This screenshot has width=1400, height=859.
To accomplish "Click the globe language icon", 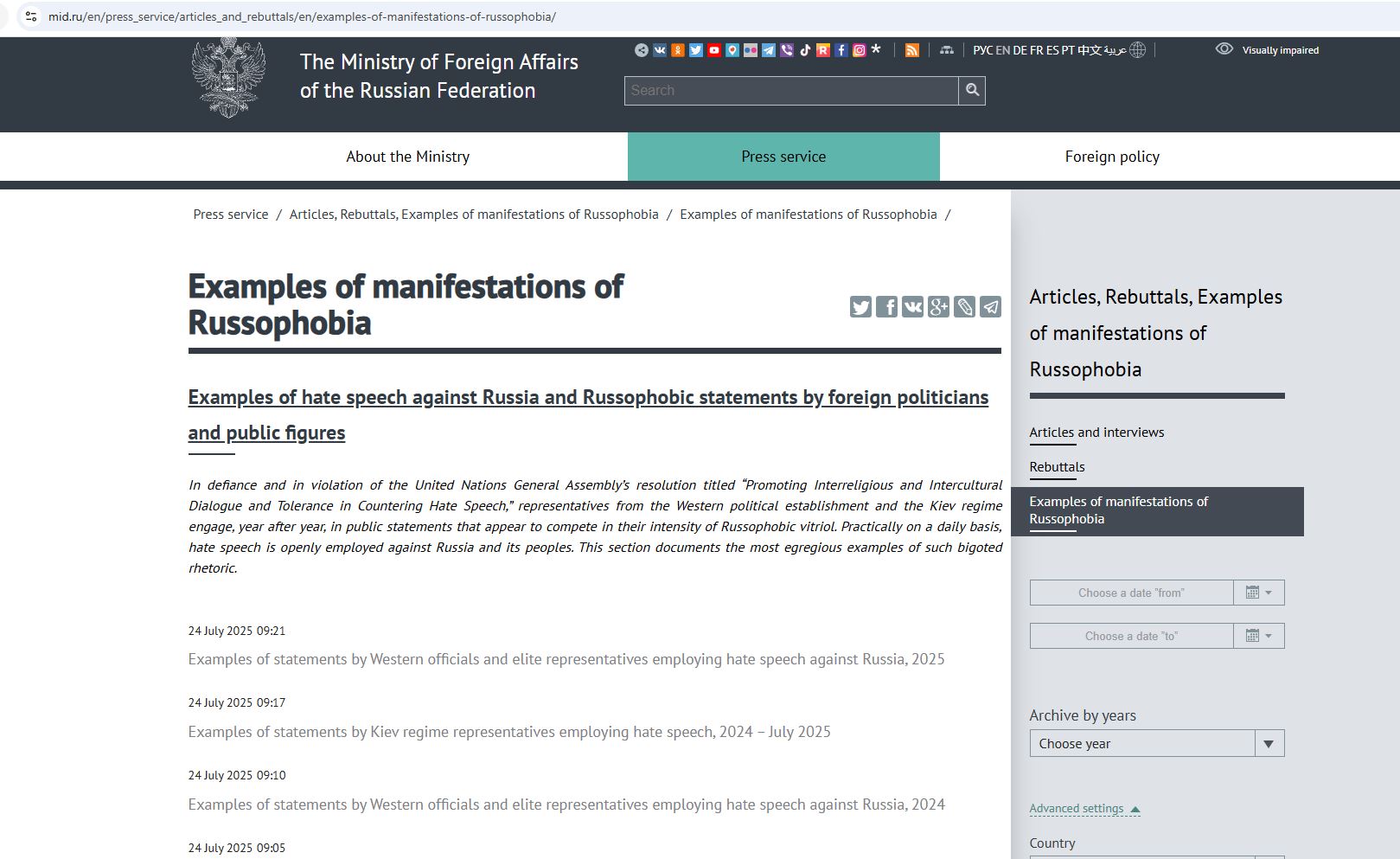I will (1138, 50).
